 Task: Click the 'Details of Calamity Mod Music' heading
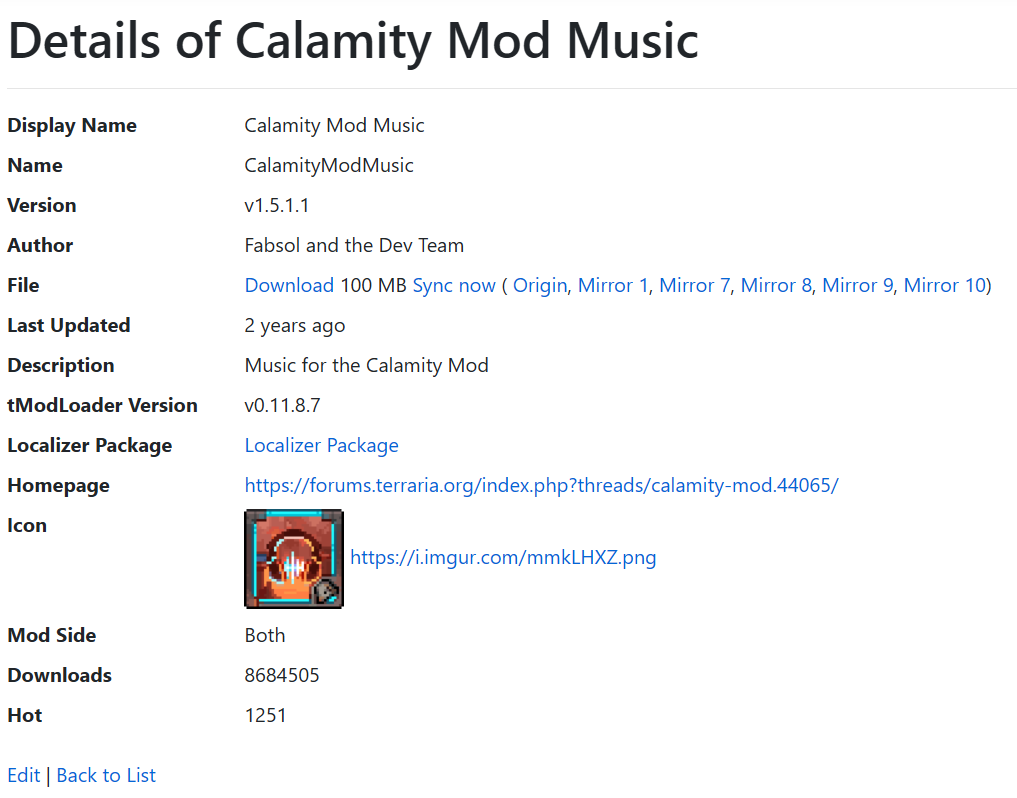click(x=352, y=41)
